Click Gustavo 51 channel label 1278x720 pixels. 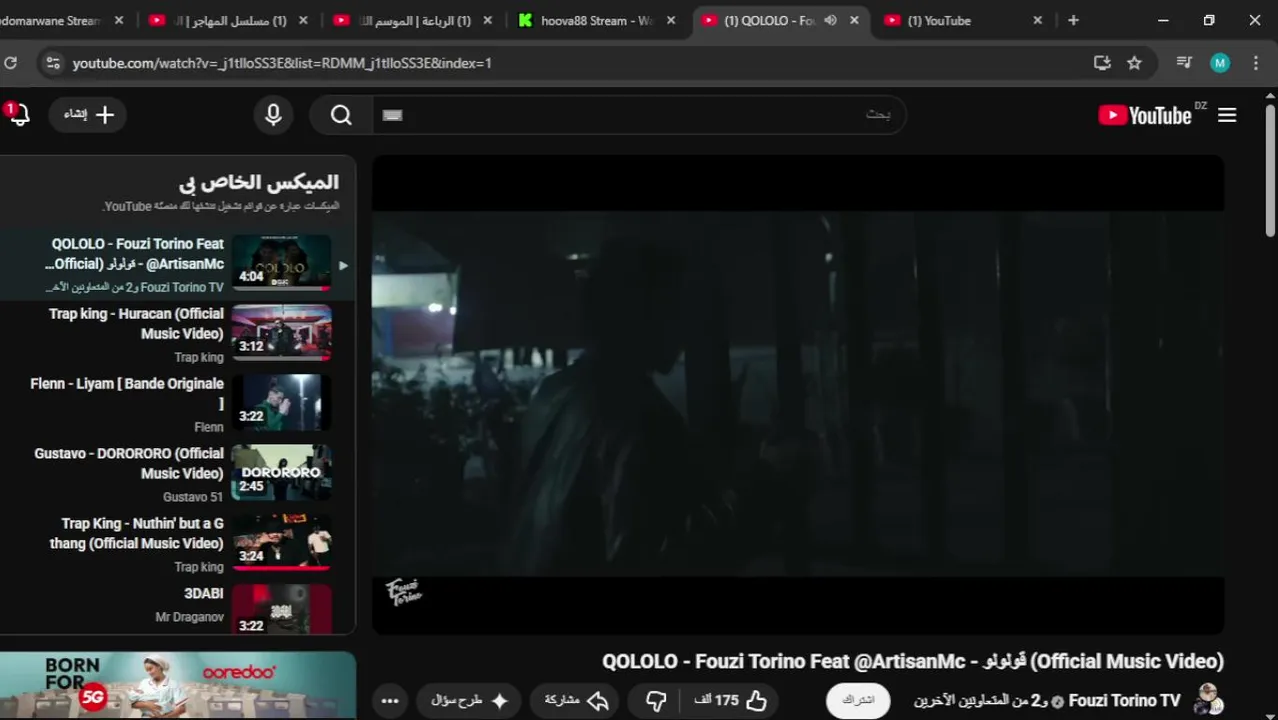pos(194,497)
